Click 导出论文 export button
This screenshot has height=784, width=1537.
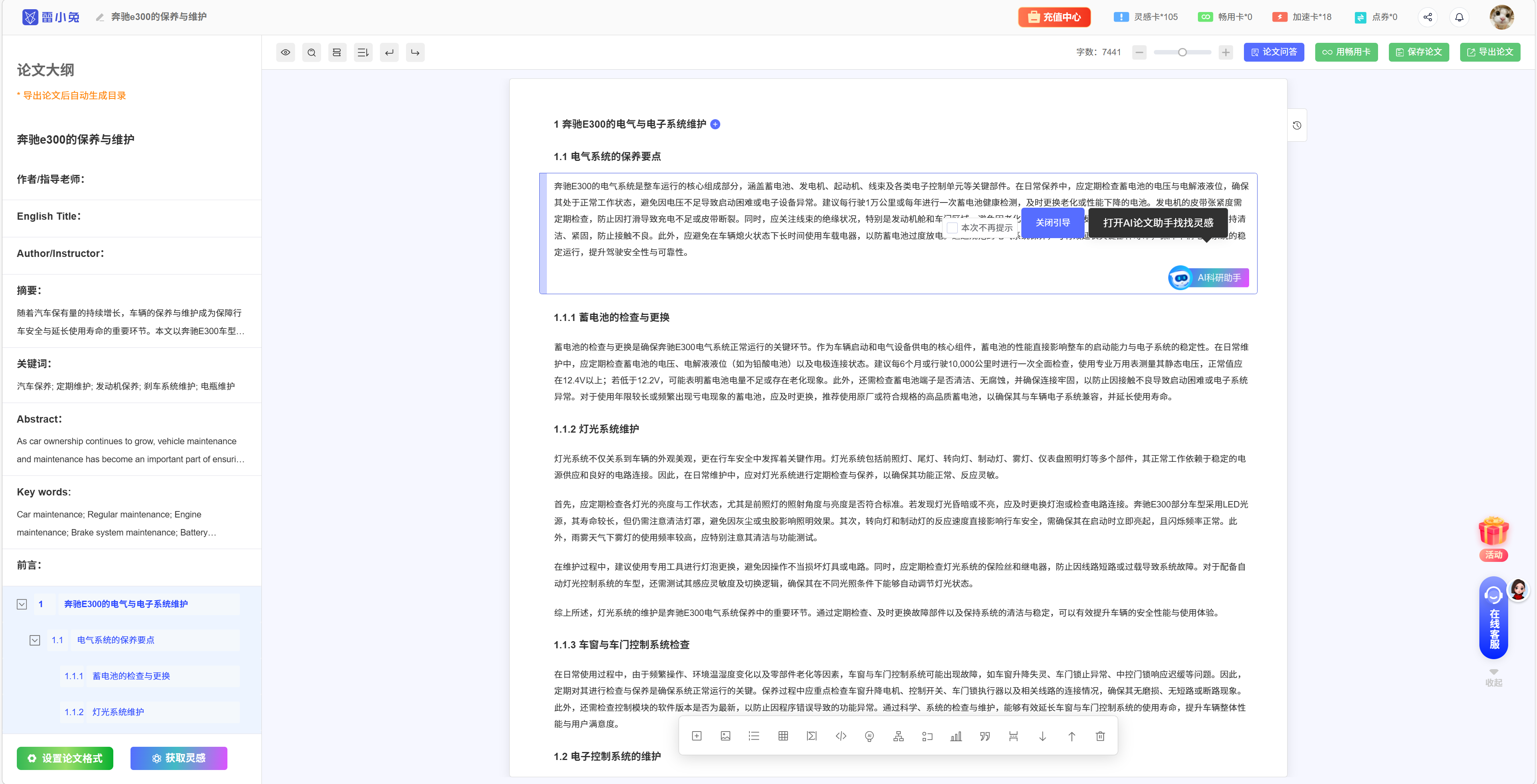[1490, 52]
